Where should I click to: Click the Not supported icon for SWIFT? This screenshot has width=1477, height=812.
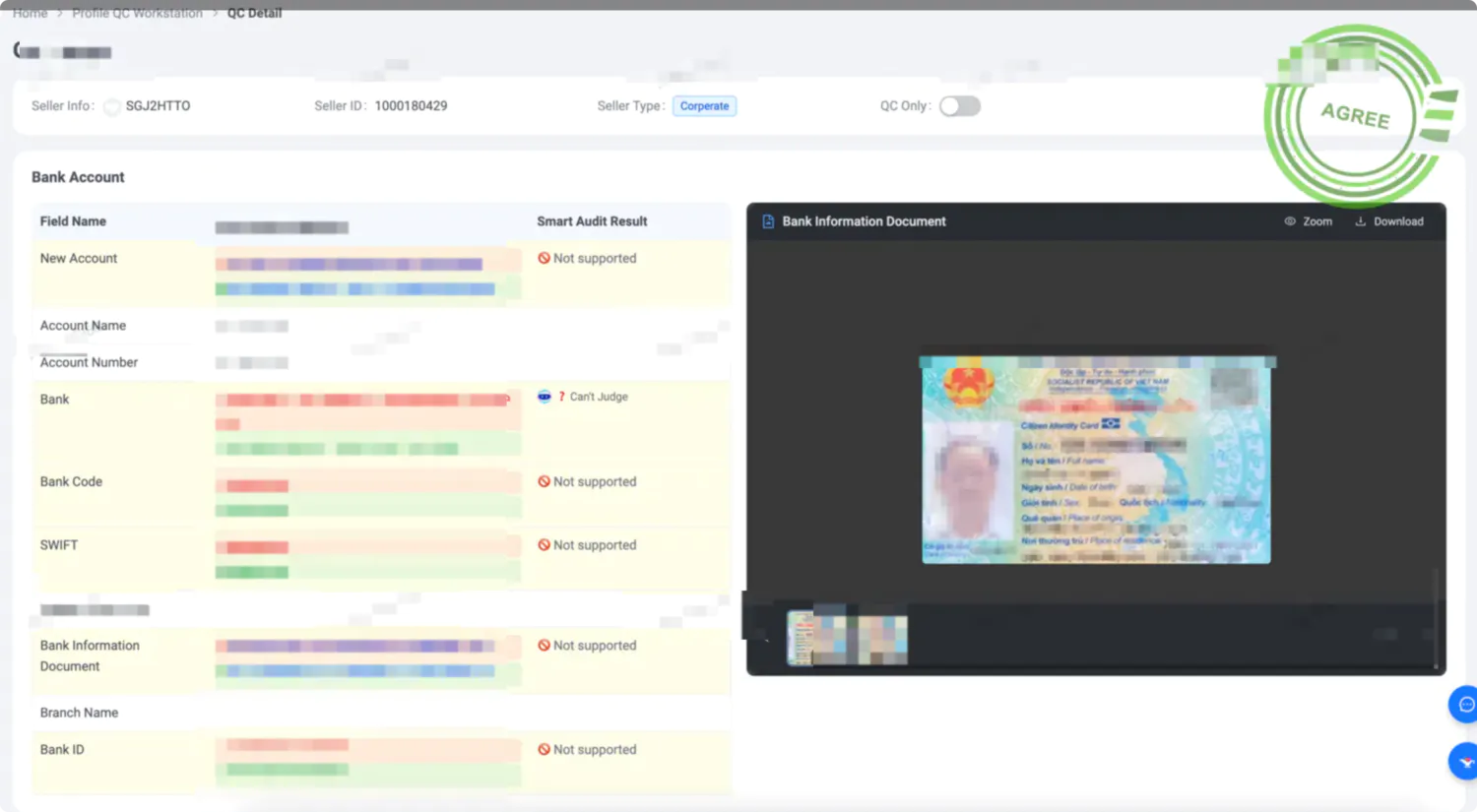point(544,545)
